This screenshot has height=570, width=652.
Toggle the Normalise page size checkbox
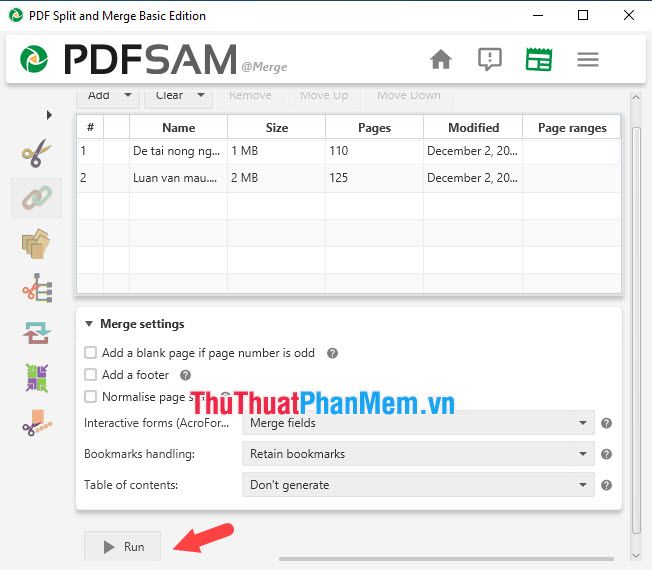tap(90, 397)
